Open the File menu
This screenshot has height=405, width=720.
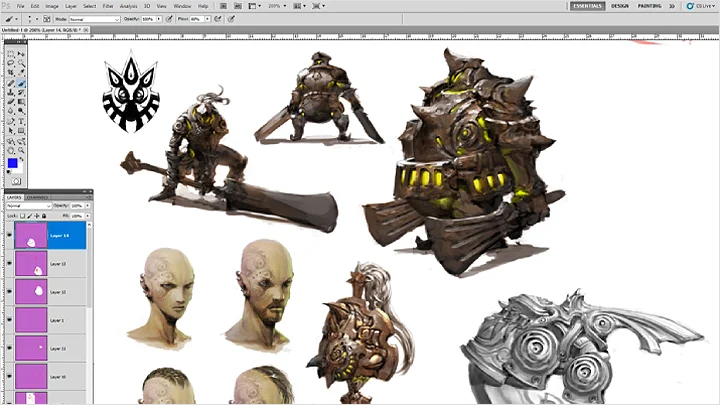click(21, 6)
